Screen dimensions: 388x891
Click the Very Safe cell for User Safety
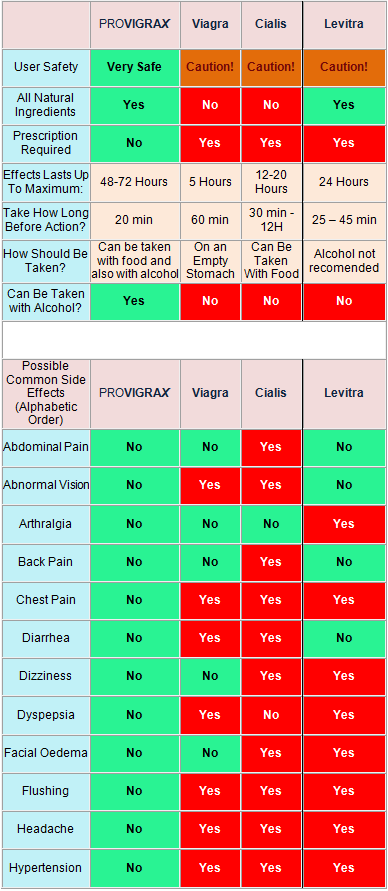point(135,67)
